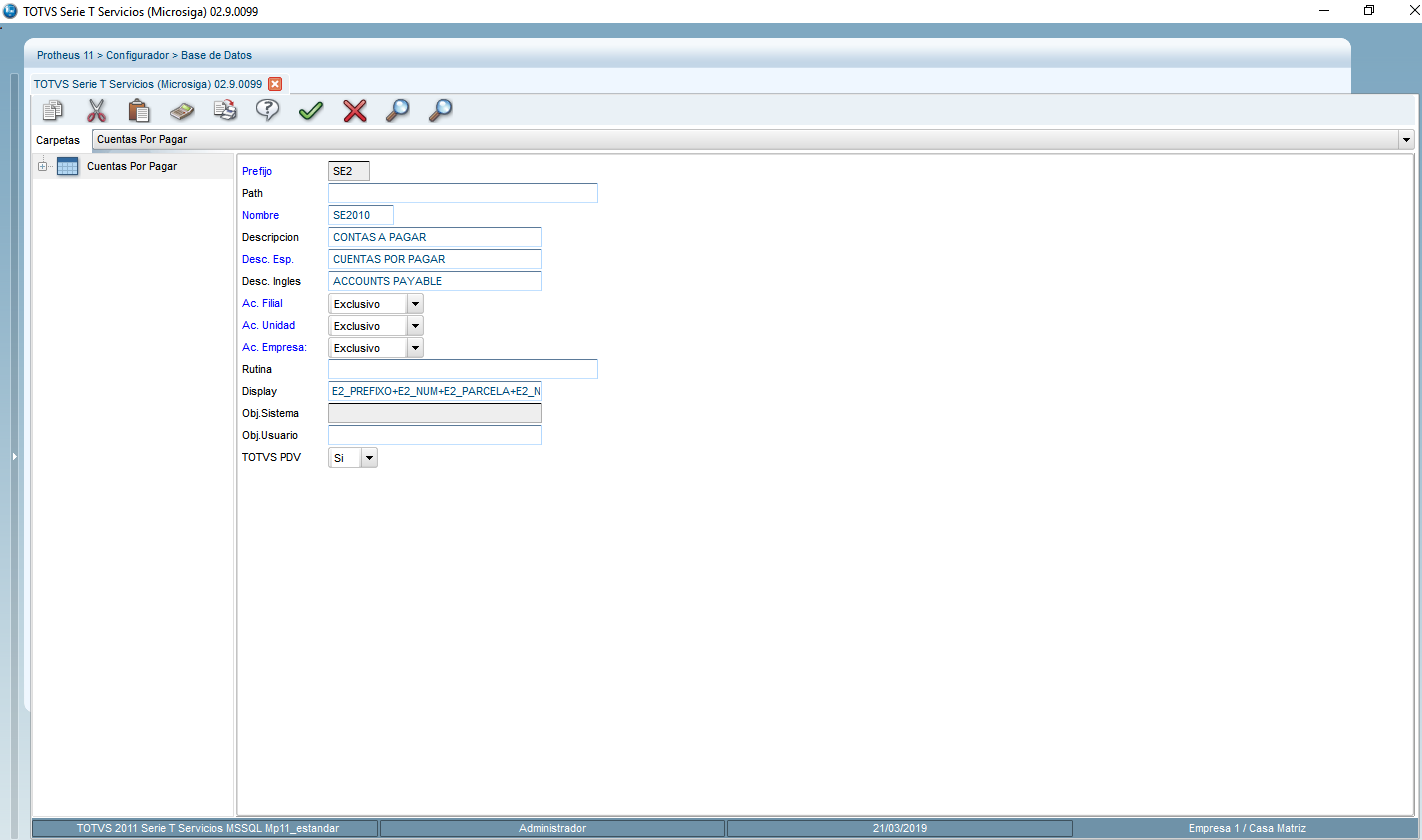
Task: Cancel with the red X toolbar icon
Action: click(355, 111)
